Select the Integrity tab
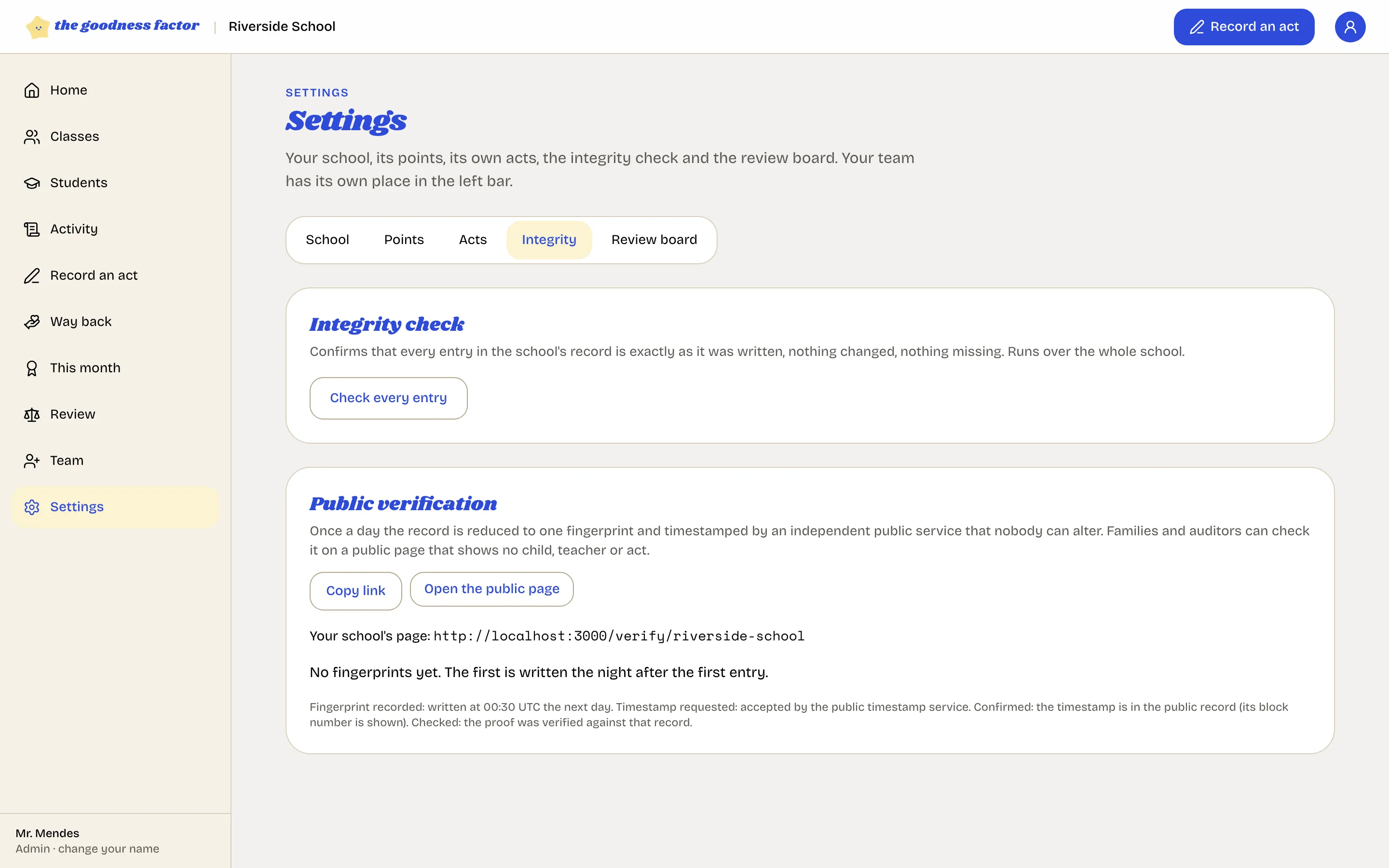The height and width of the screenshot is (868, 1389). point(549,240)
